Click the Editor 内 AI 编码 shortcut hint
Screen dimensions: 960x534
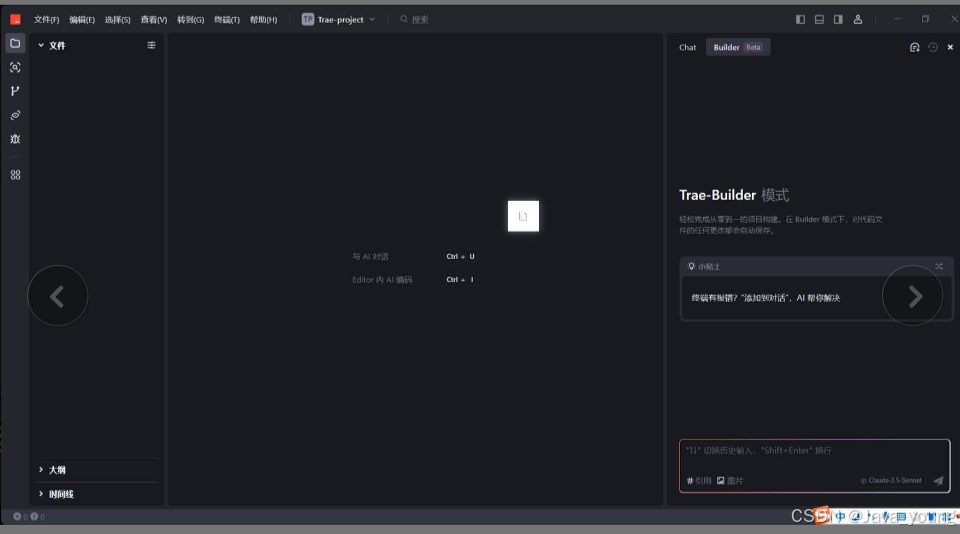pos(382,280)
